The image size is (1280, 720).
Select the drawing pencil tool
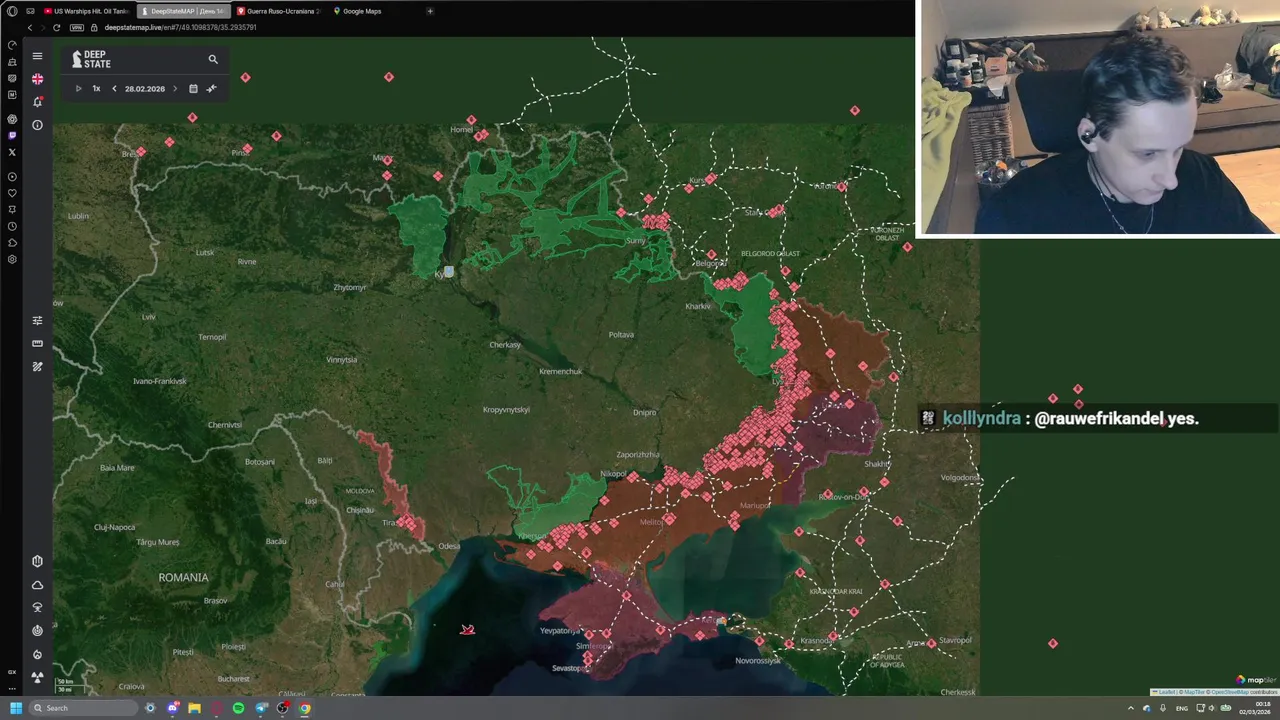coord(37,367)
